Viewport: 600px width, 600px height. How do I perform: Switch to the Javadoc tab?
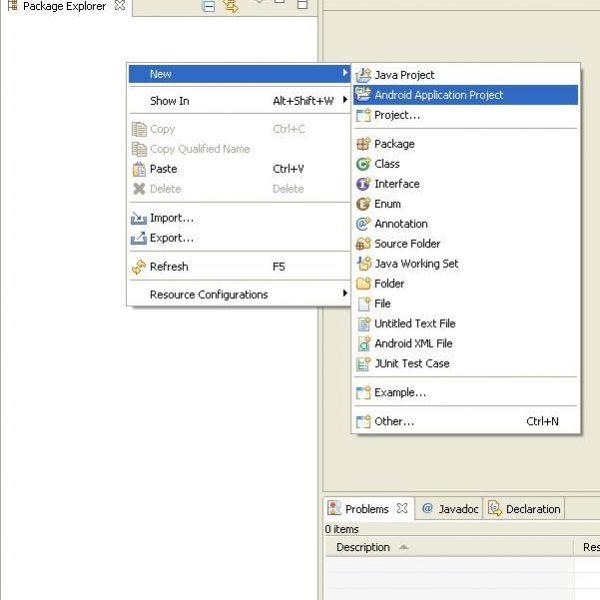click(449, 509)
